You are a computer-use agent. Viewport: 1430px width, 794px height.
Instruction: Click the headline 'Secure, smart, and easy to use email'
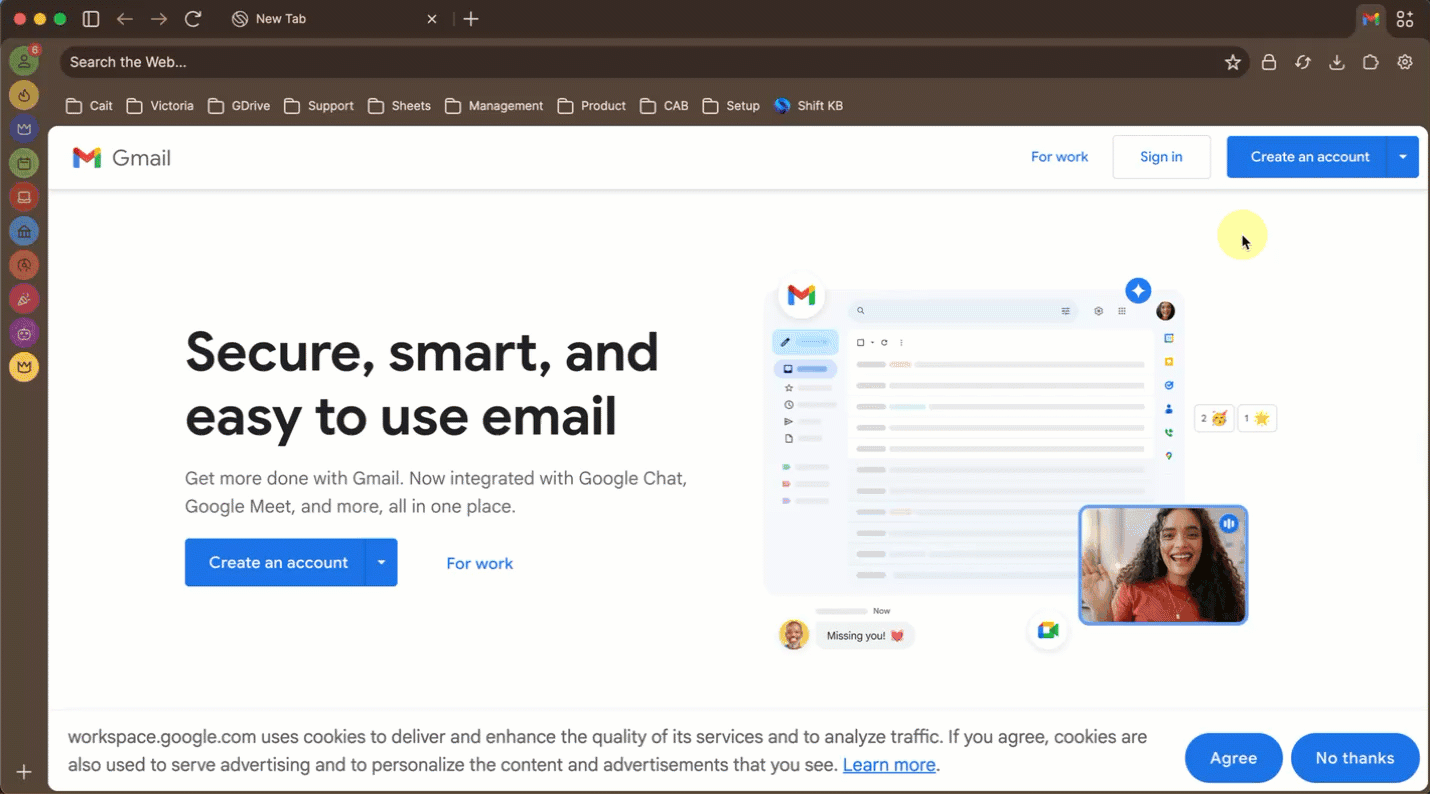[x=422, y=383]
